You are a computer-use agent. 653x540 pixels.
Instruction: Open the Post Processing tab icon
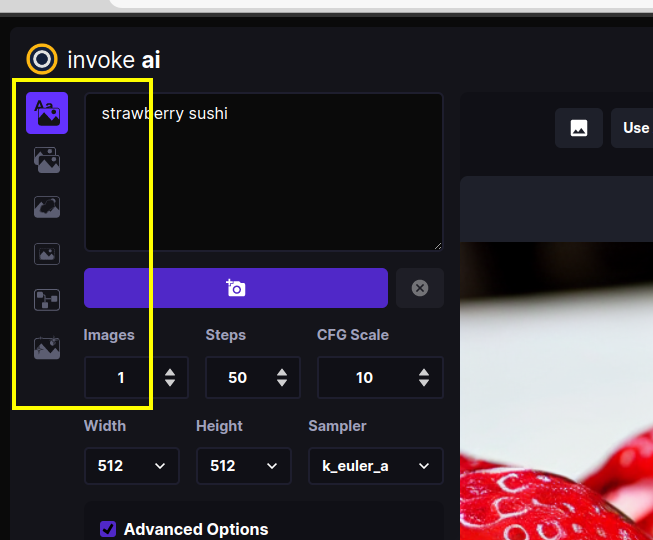tap(47, 348)
